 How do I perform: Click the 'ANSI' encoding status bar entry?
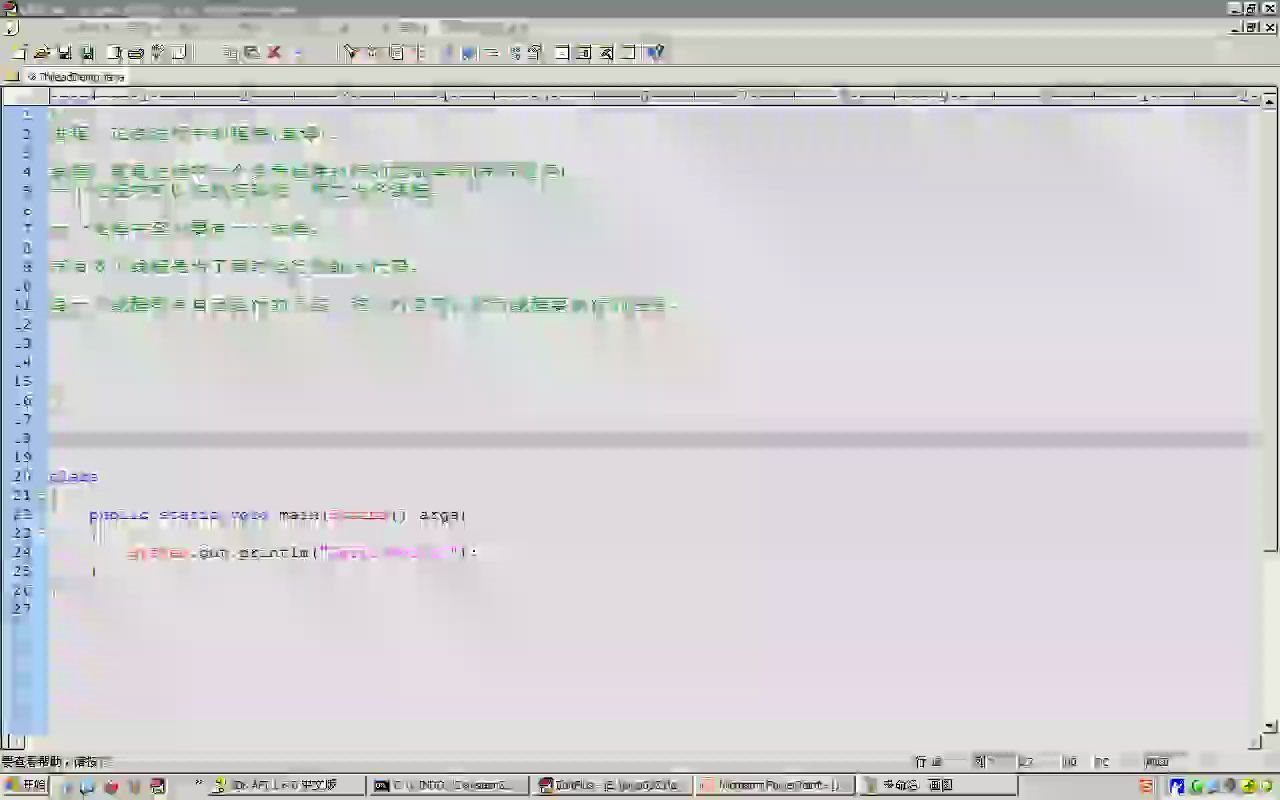(x=1158, y=762)
